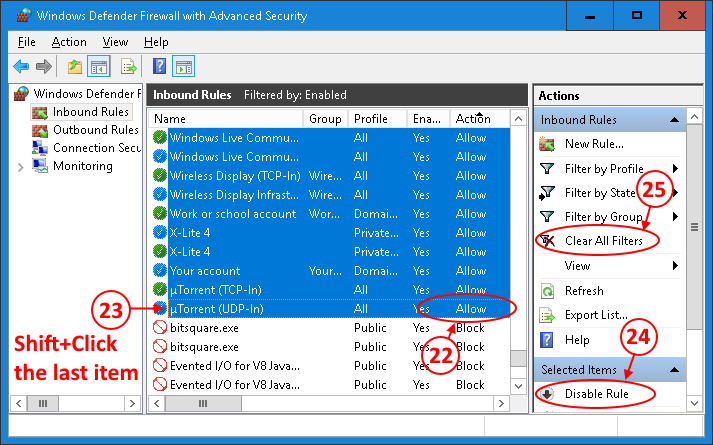
Task: Click the red block icon of first bitsquare.exe
Action: pos(160,328)
